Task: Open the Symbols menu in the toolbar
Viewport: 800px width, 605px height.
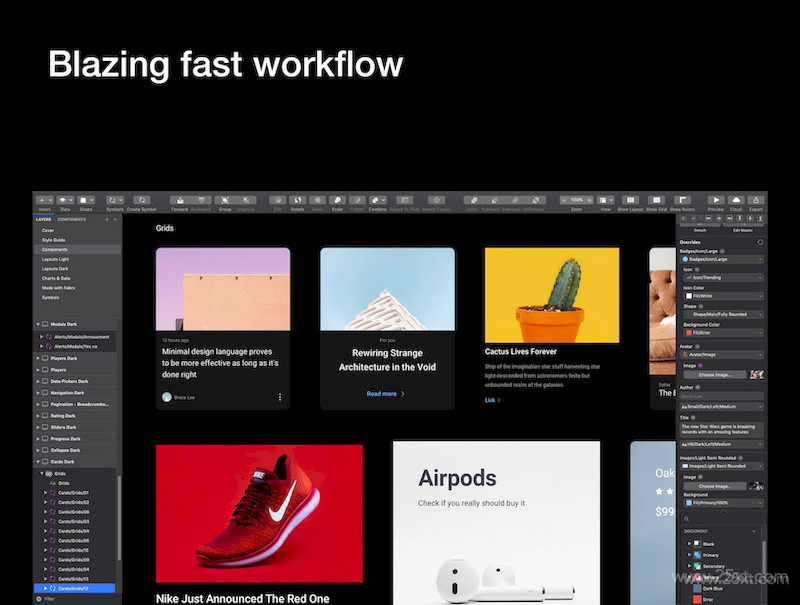Action: [114, 200]
